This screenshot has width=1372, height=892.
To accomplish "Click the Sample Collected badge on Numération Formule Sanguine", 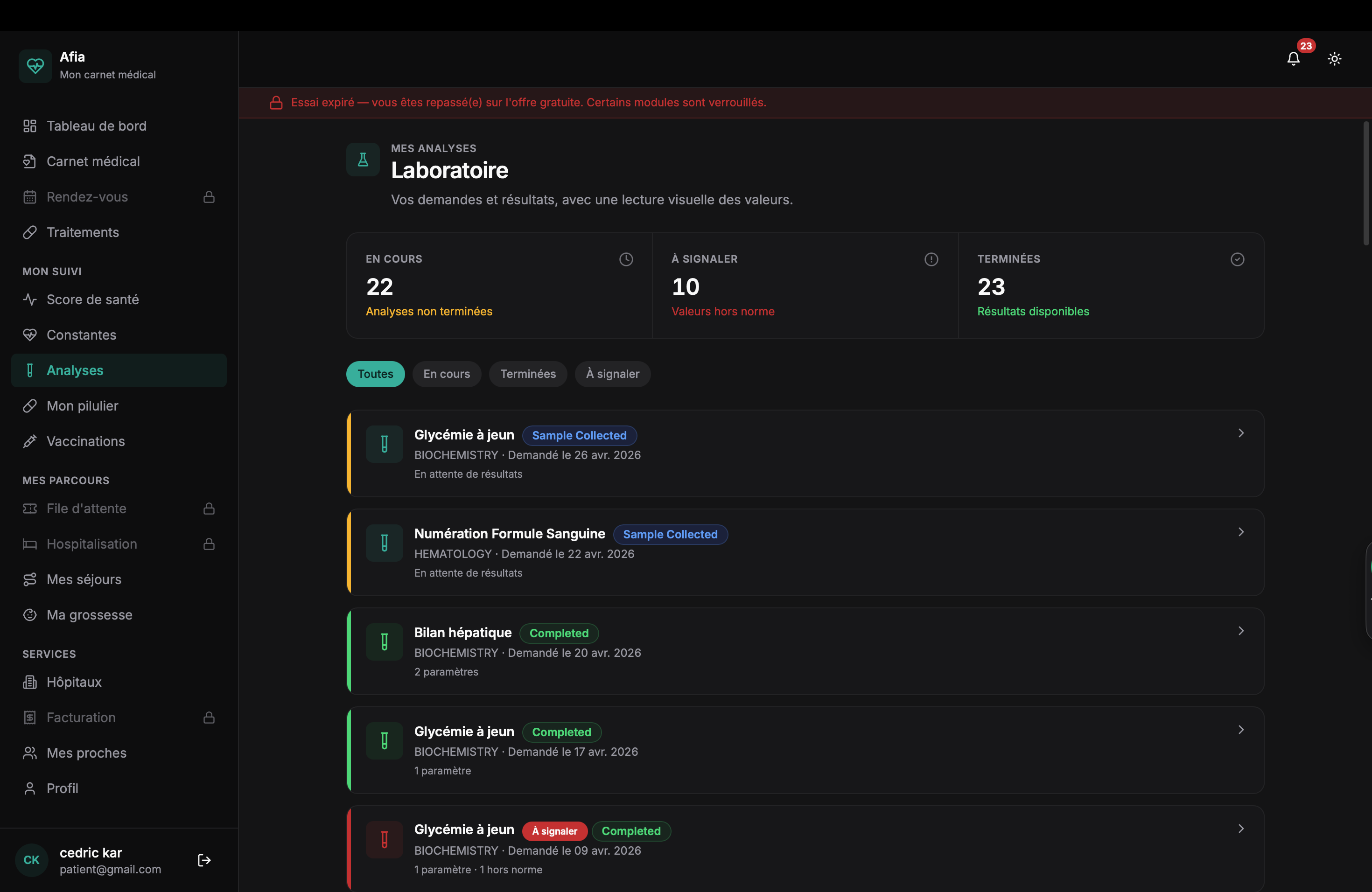I will [x=671, y=535].
